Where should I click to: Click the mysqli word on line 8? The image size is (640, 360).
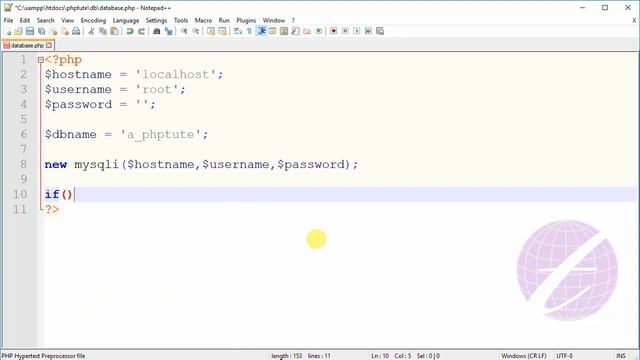tap(96, 164)
